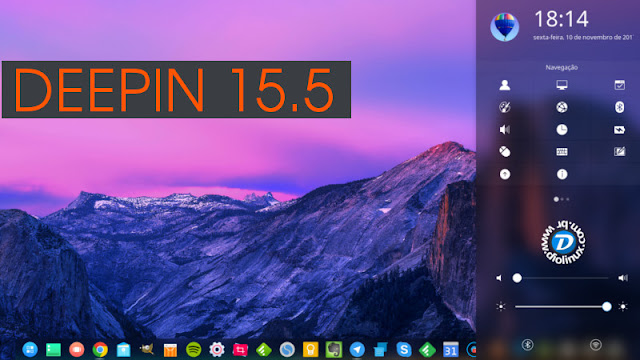Open the Deepin Store bag icon in the dock
This screenshot has width=640, height=360.
coord(123,350)
